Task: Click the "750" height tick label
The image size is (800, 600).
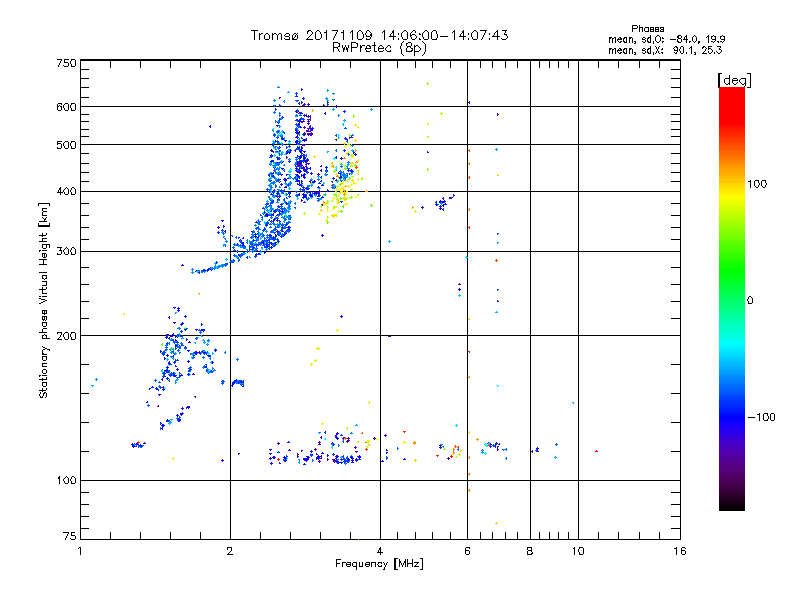Action: pos(66,63)
